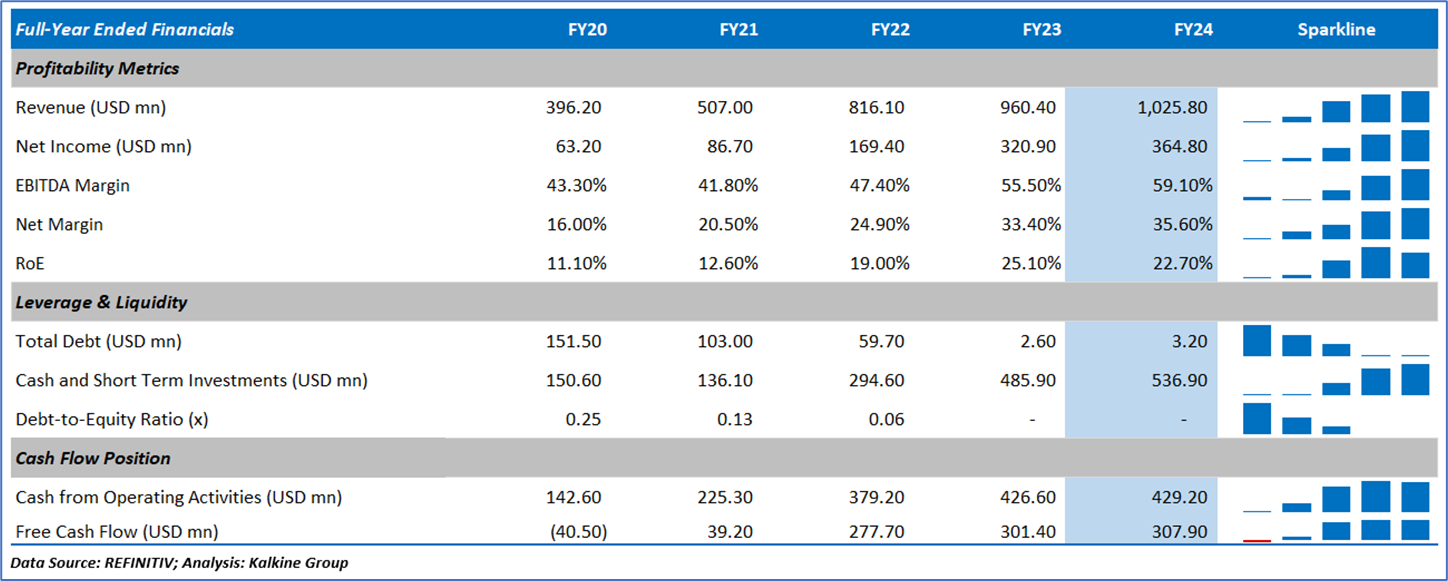This screenshot has height=581, width=1448.
Task: Click the Net Margin row label
Action: point(59,224)
